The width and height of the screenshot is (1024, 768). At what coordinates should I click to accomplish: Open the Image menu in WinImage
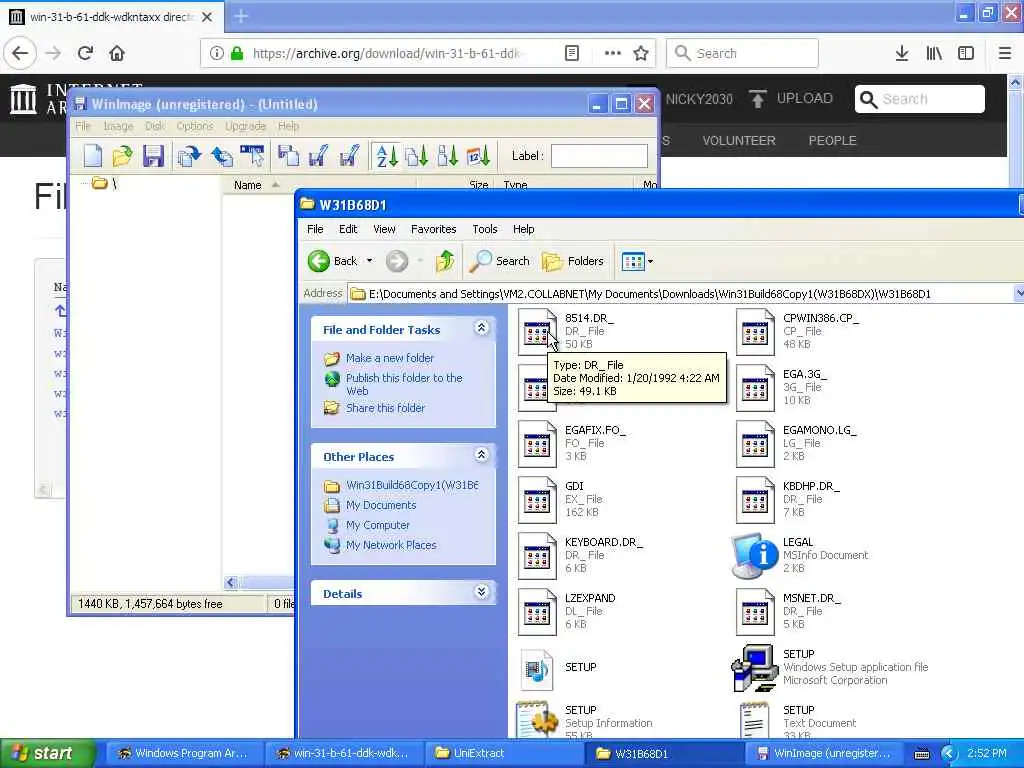(118, 126)
